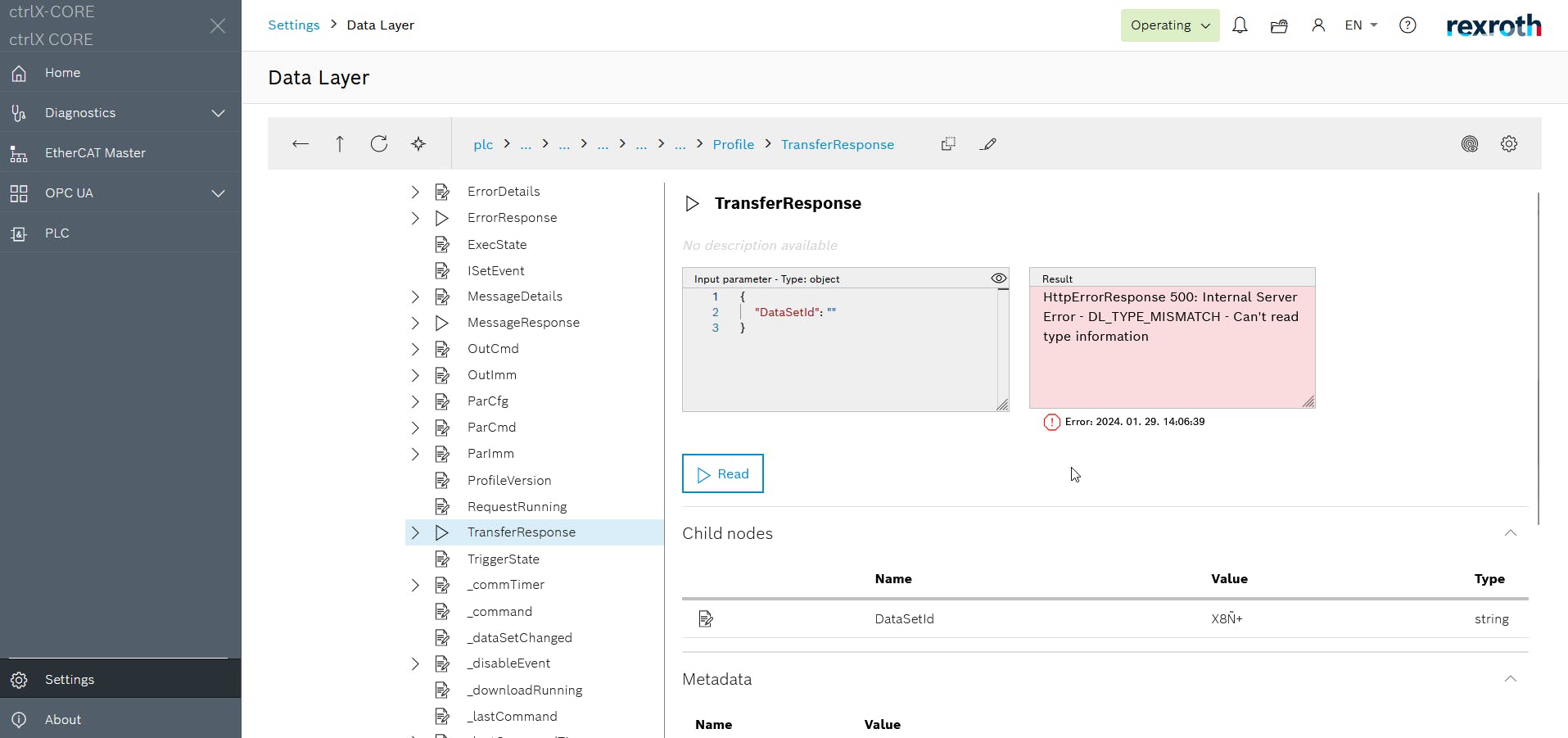Expand the OutCmd tree node
Viewport: 1568px width, 738px height.
click(x=415, y=349)
